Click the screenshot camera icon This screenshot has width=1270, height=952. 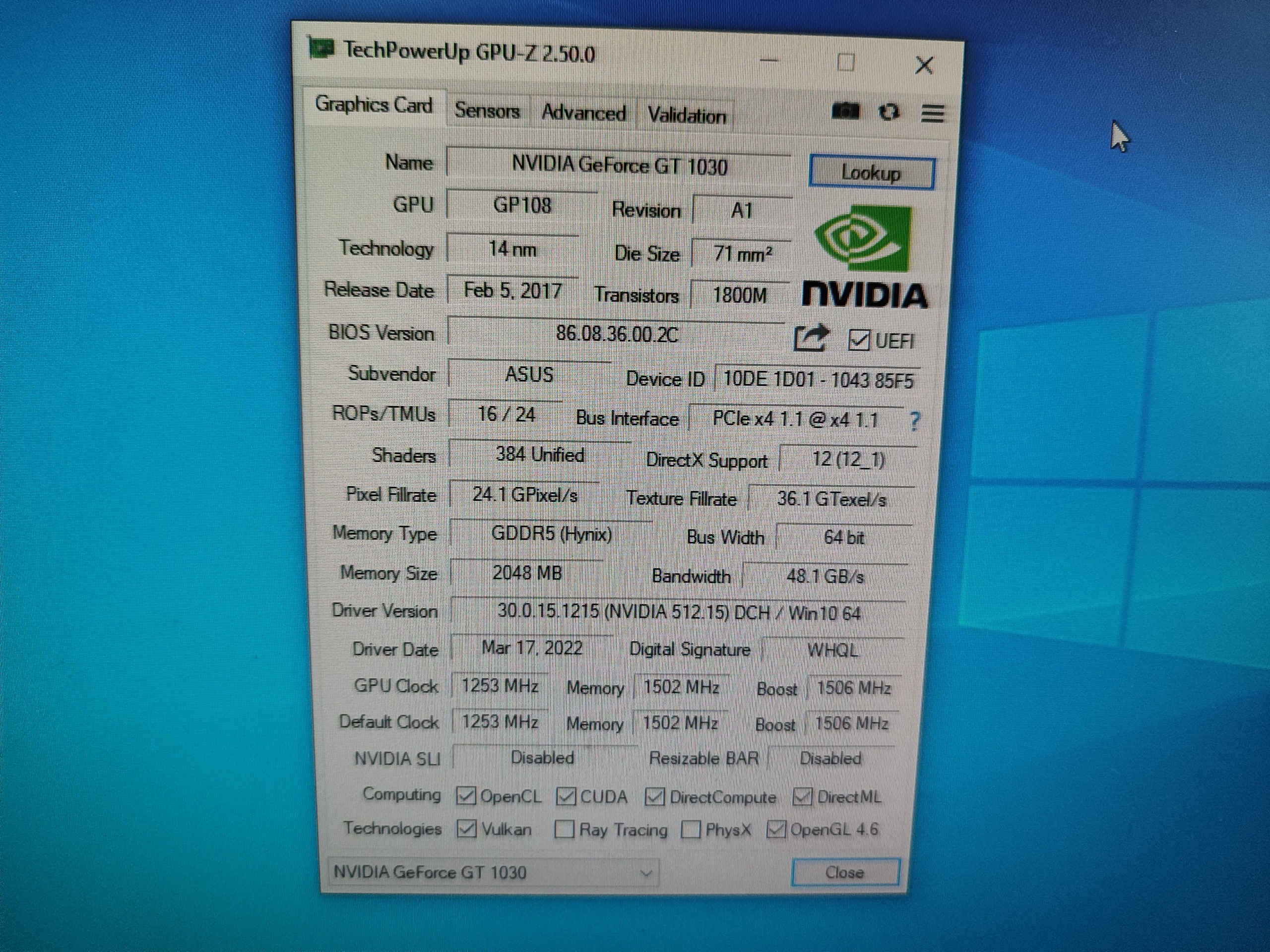[x=845, y=111]
